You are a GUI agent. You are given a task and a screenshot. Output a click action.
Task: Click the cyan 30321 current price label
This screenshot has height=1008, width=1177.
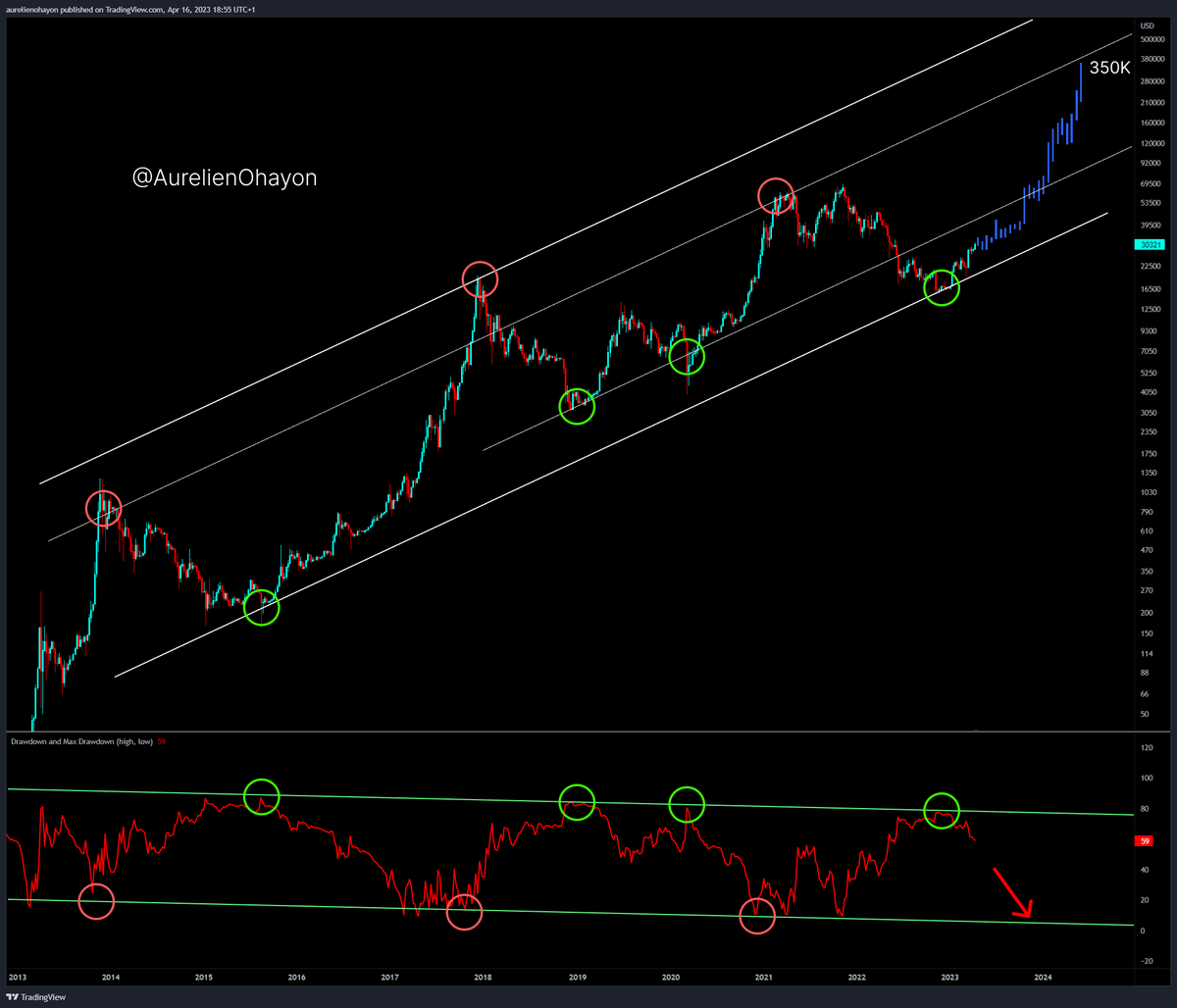pos(1150,245)
